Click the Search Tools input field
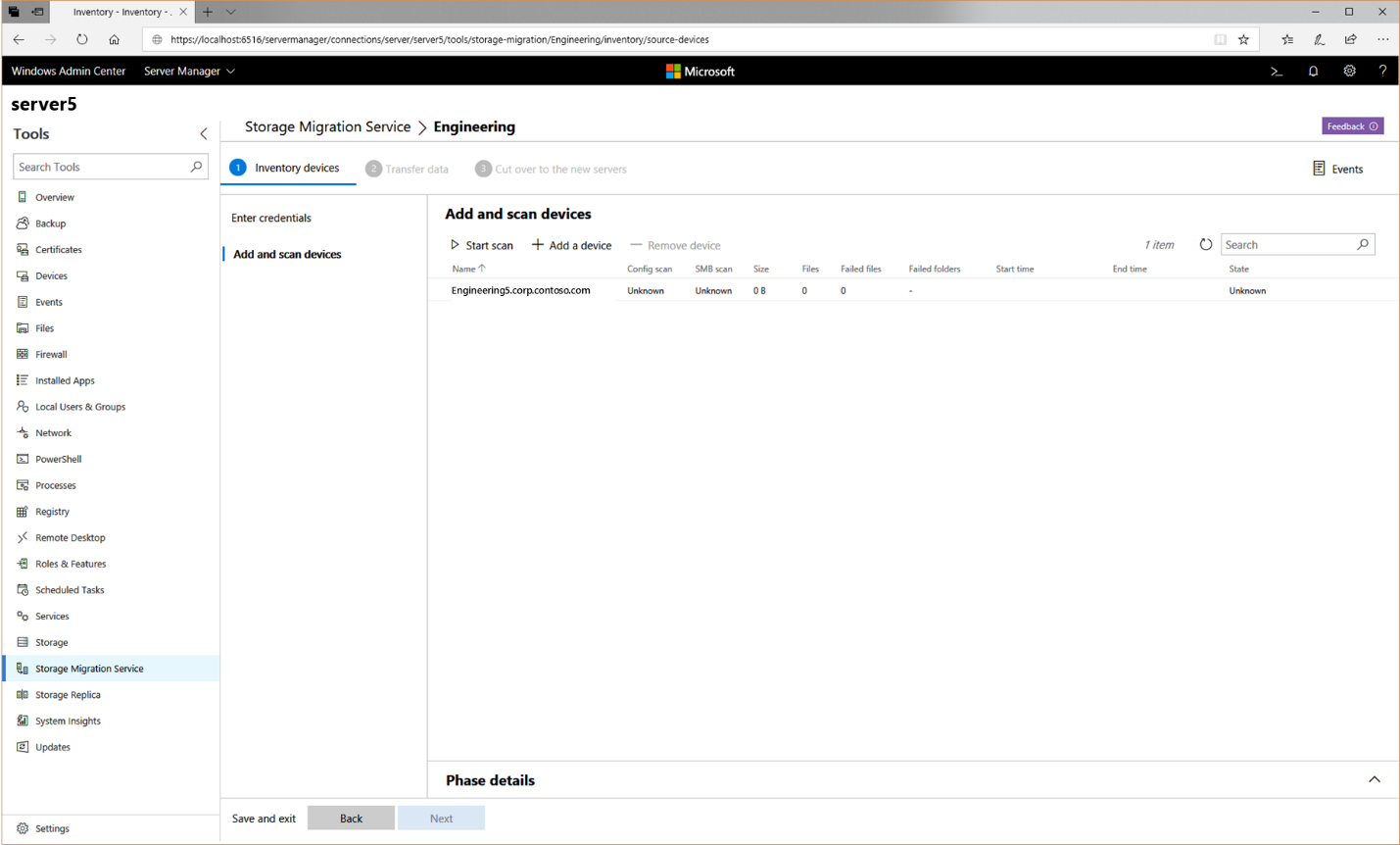The width and height of the screenshot is (1400, 845). 101,168
